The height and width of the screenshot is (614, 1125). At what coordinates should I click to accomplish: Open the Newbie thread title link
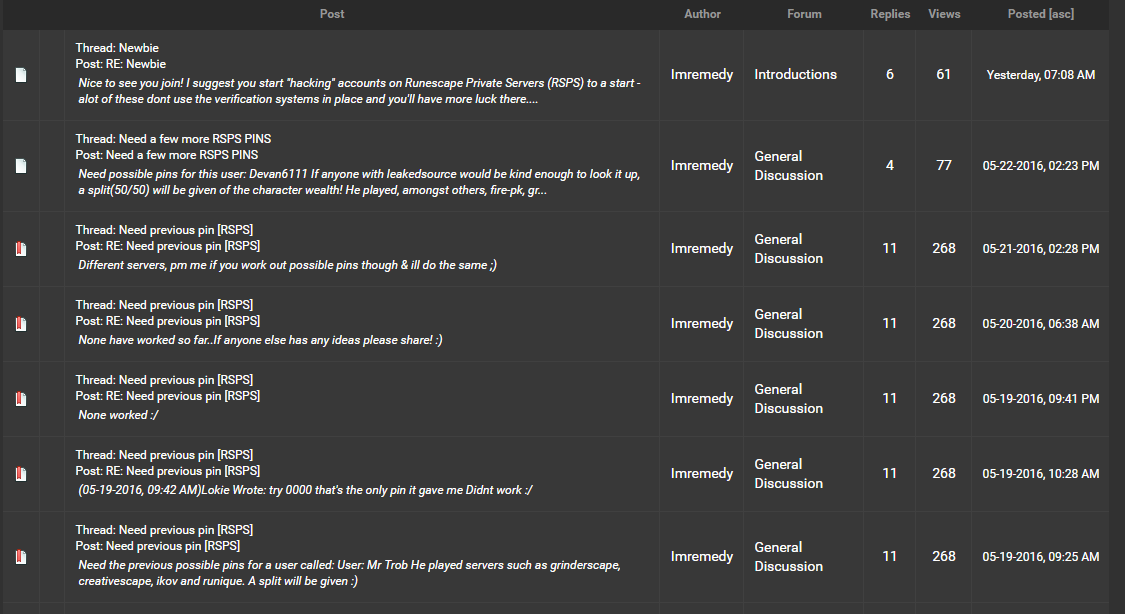[138, 48]
